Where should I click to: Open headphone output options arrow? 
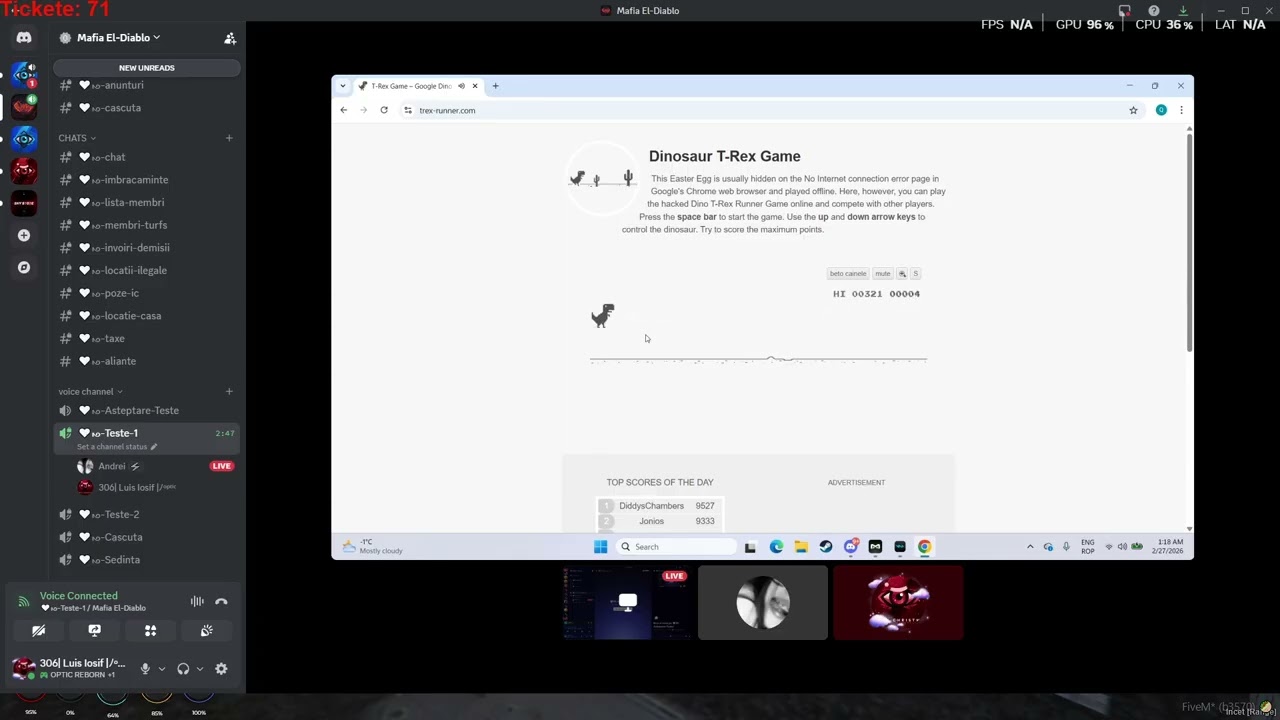pos(199,669)
